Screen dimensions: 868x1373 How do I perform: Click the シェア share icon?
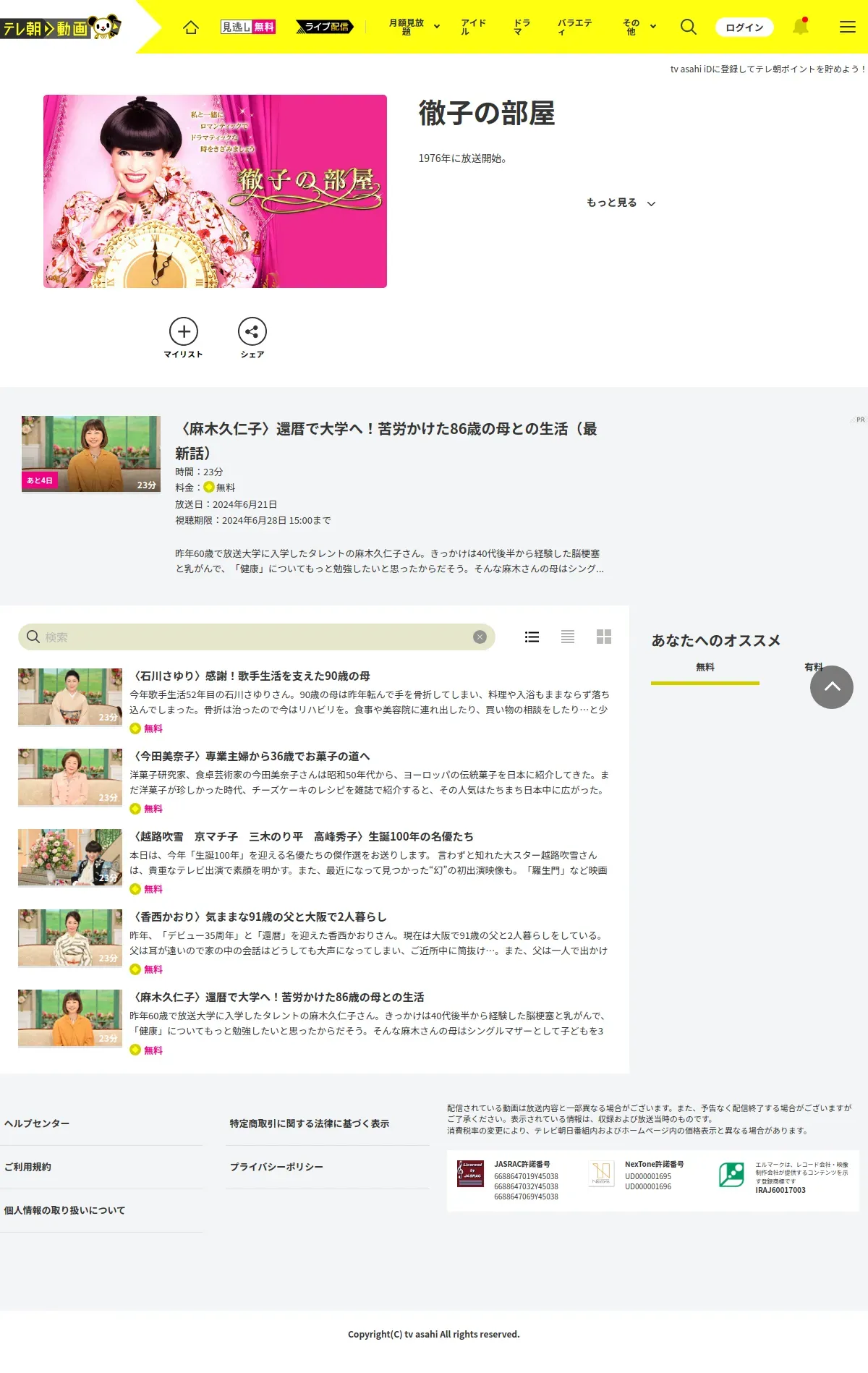tap(252, 331)
